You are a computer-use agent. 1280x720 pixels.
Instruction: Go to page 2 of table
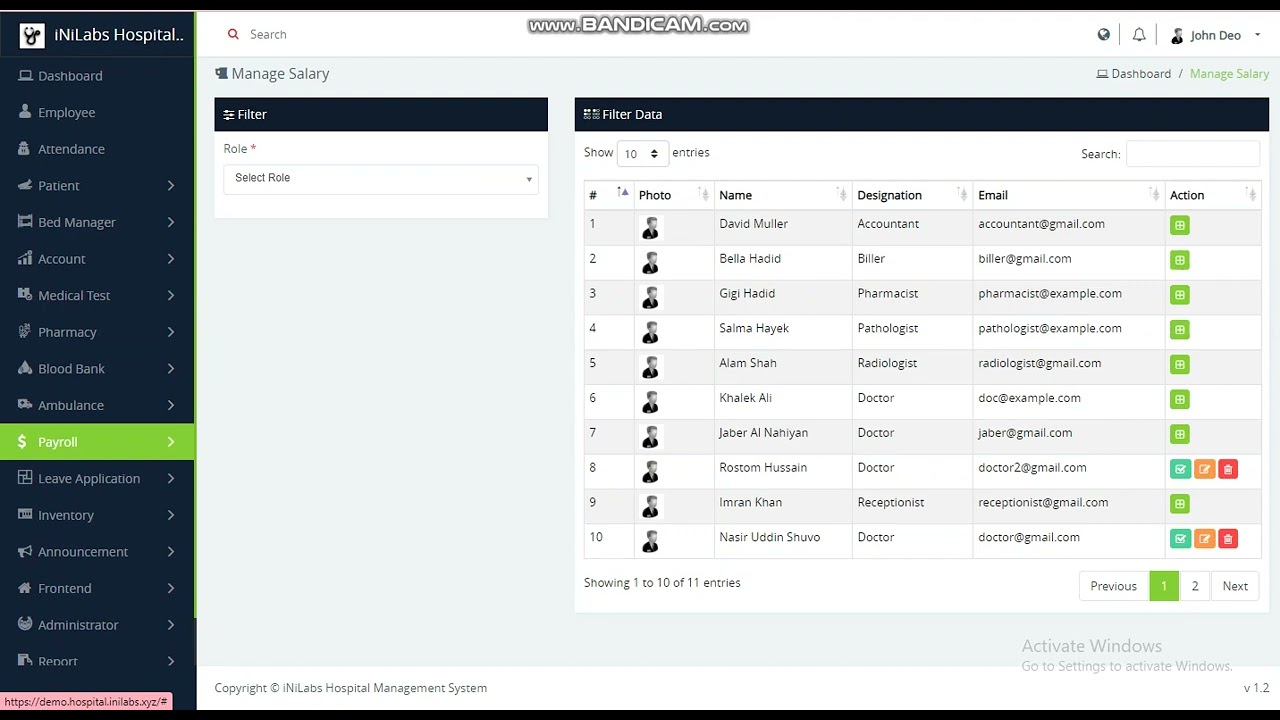pos(1195,587)
